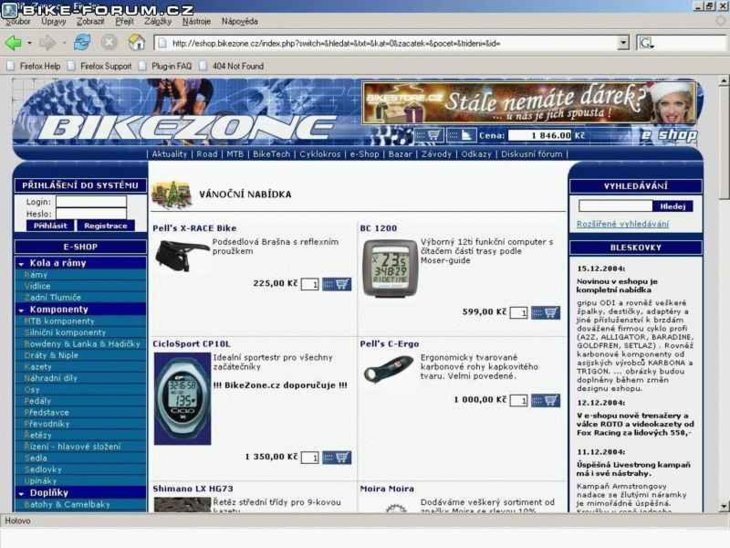Click the browser Reload icon

pos(82,43)
